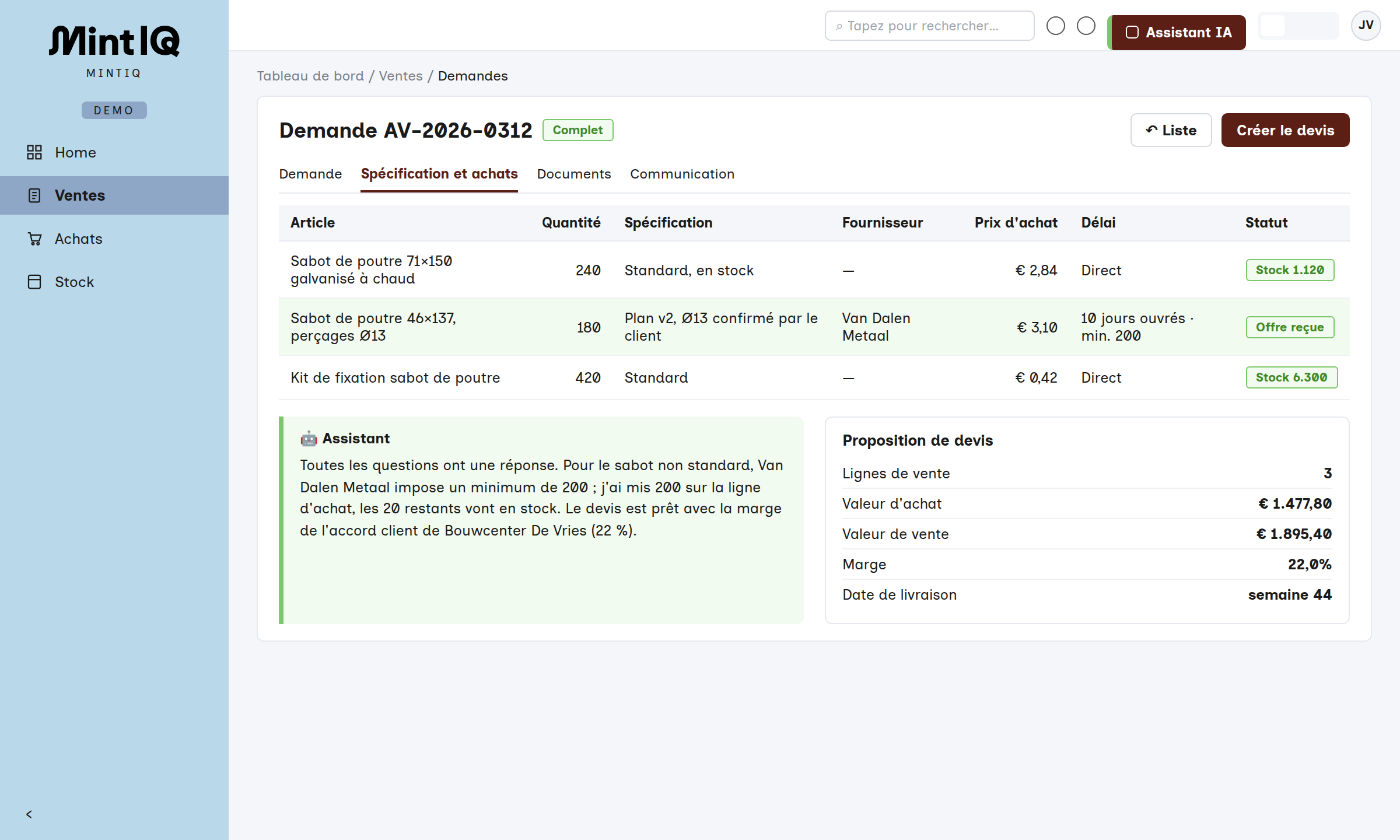1400x840 pixels.
Task: Select Sabot de poutre 71×150 article
Action: [372, 269]
